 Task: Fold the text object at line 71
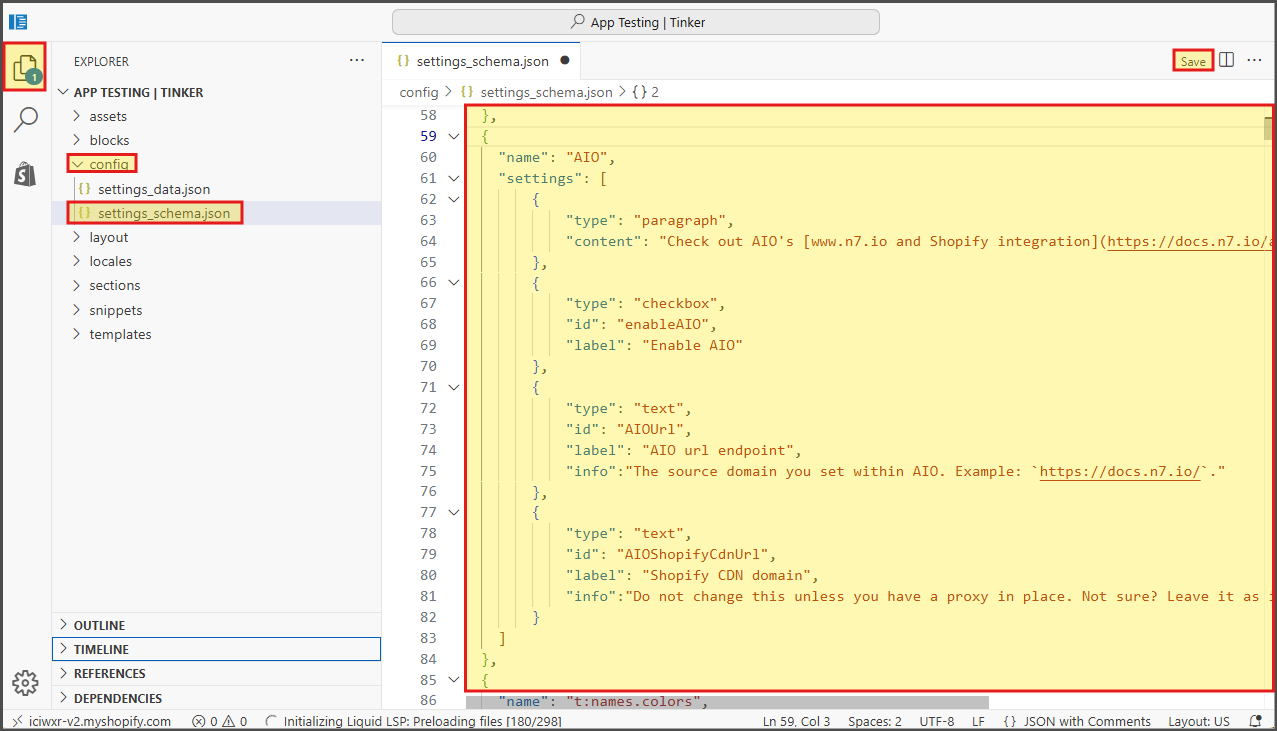click(x=454, y=387)
